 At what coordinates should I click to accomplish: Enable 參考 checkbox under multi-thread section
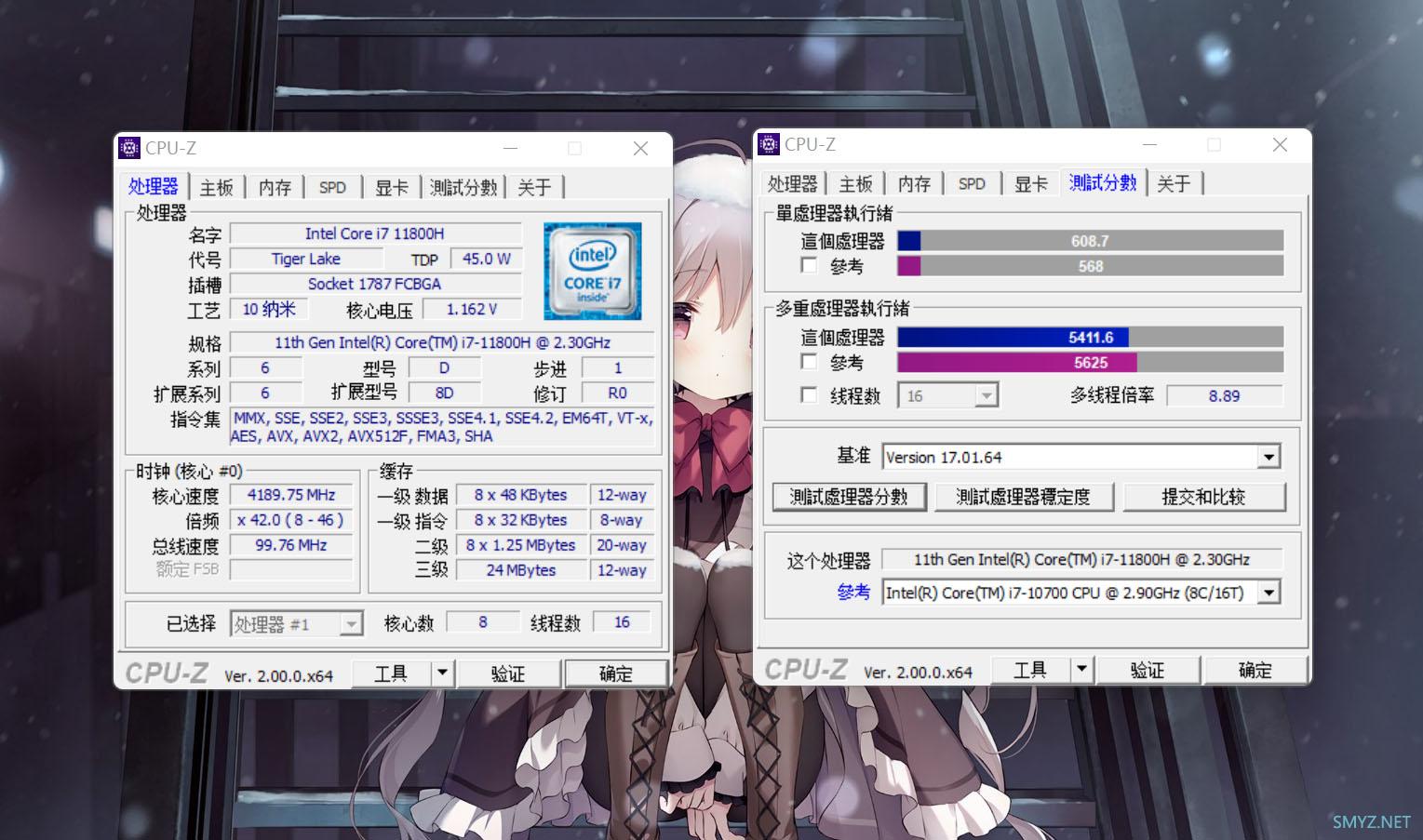pos(810,362)
